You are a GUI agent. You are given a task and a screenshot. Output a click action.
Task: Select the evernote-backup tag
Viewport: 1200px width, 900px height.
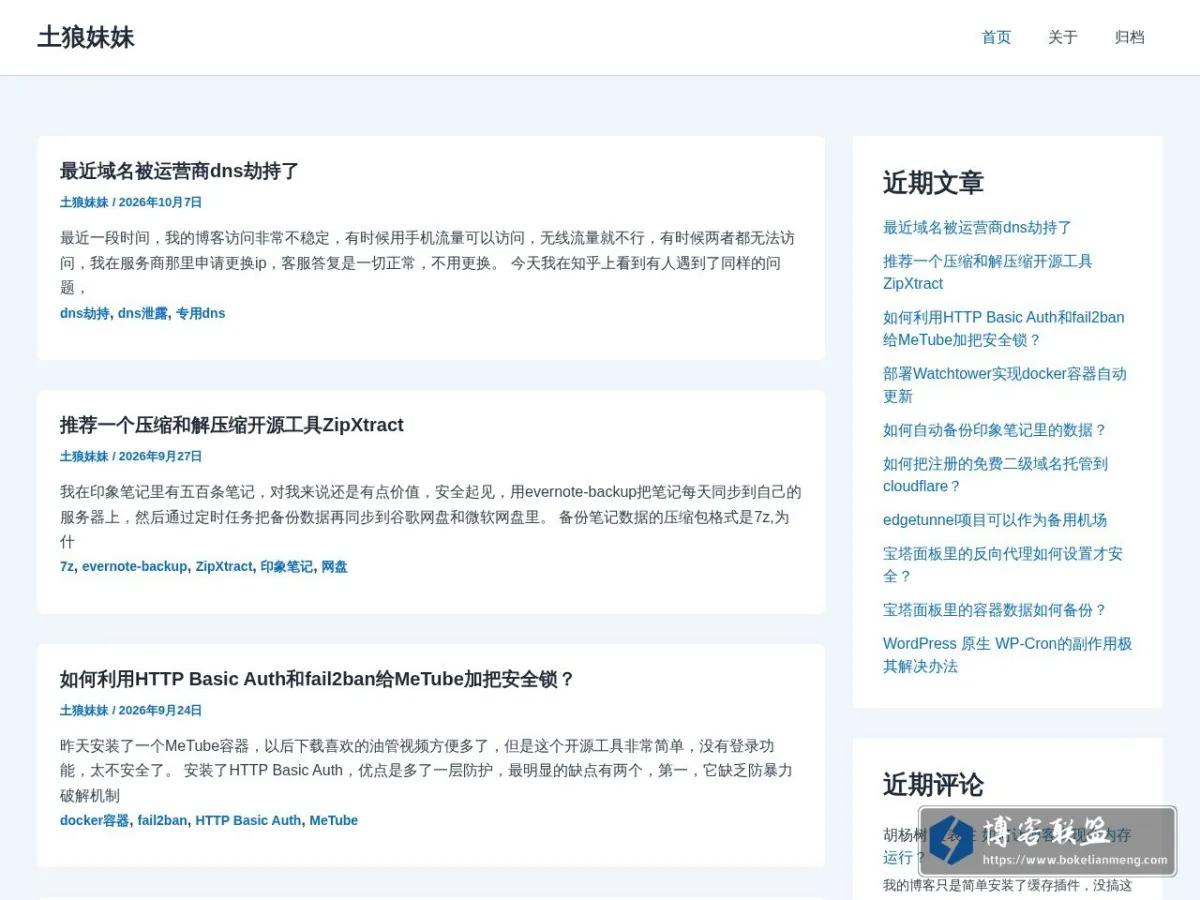tap(134, 566)
